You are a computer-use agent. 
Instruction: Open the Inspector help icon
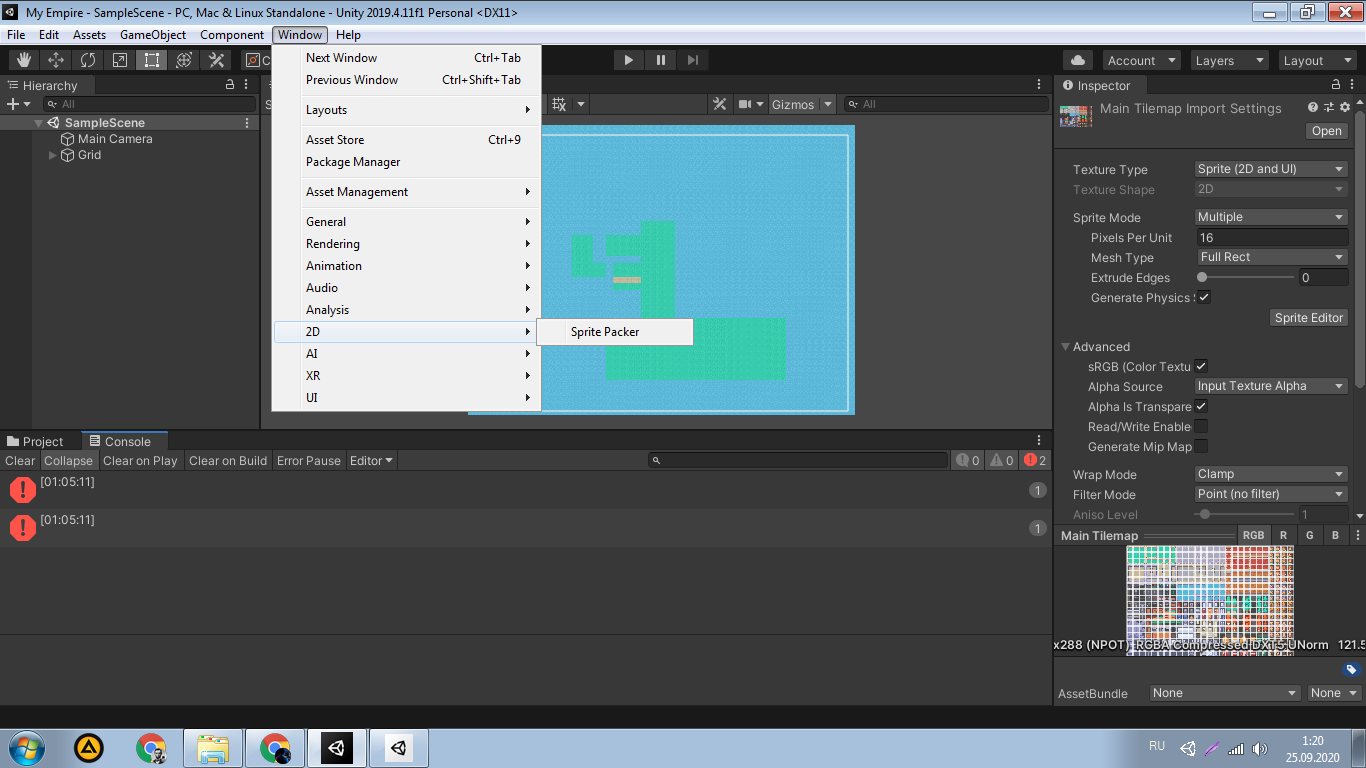[1313, 107]
